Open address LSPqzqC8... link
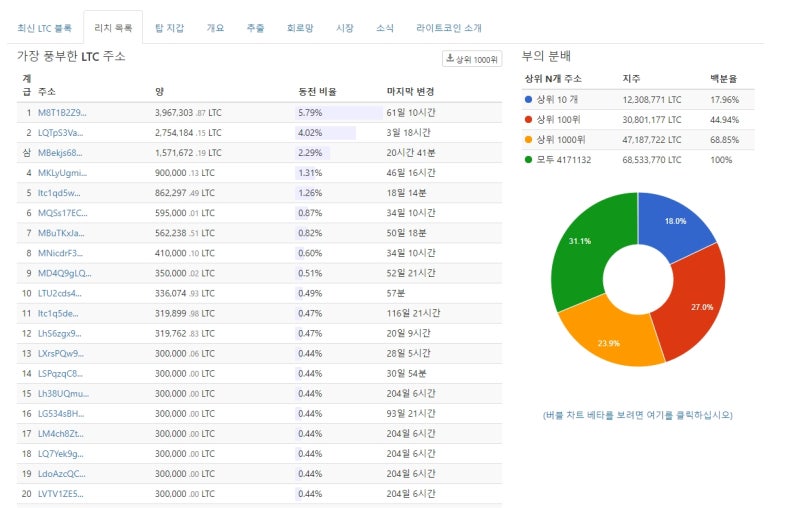Screen dimensions: 800x508 [60, 373]
